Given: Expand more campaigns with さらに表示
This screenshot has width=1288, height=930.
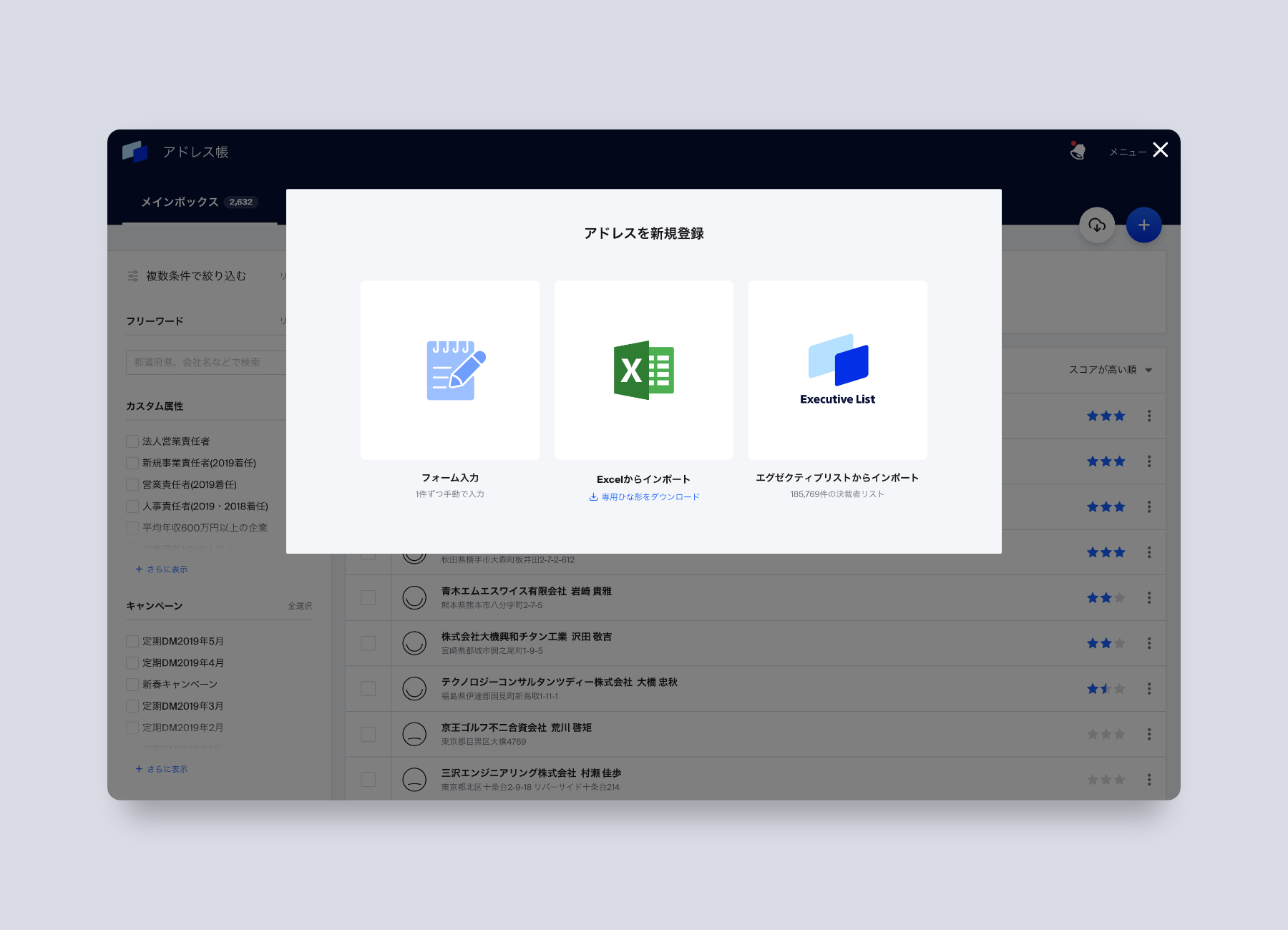Looking at the screenshot, I should point(162,769).
